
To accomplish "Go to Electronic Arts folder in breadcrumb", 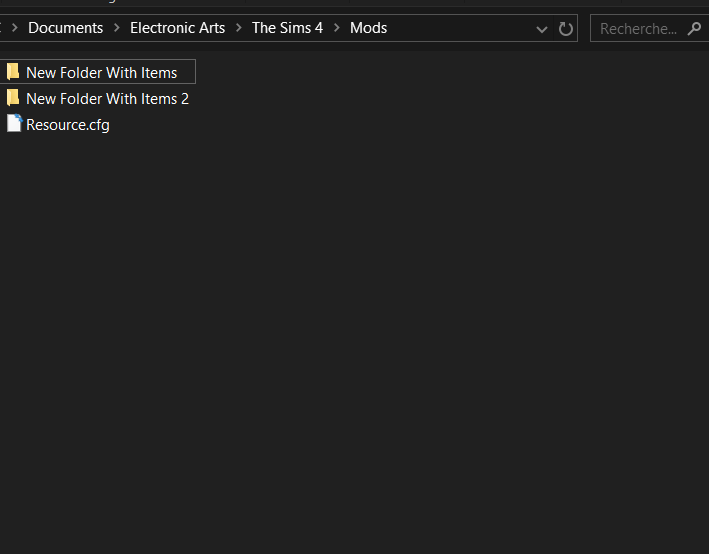I will [177, 28].
